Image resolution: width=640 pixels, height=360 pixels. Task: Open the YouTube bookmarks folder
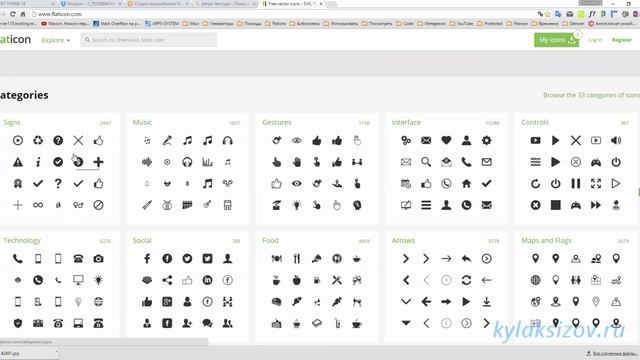pyautogui.click(x=461, y=24)
